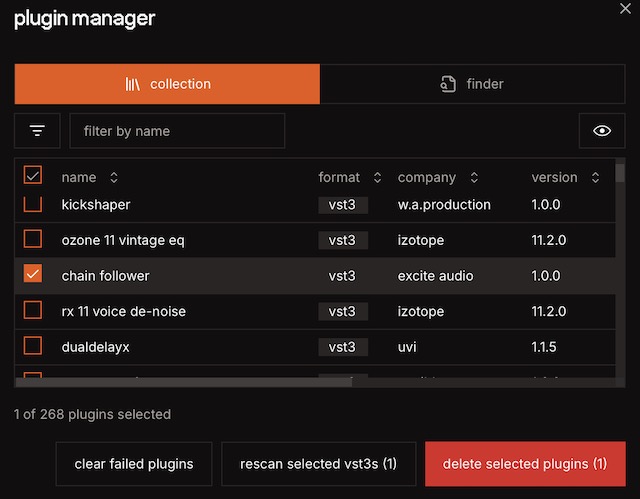Viewport: 640px width, 499px height.
Task: Sort by version column arrows
Action: (x=595, y=178)
